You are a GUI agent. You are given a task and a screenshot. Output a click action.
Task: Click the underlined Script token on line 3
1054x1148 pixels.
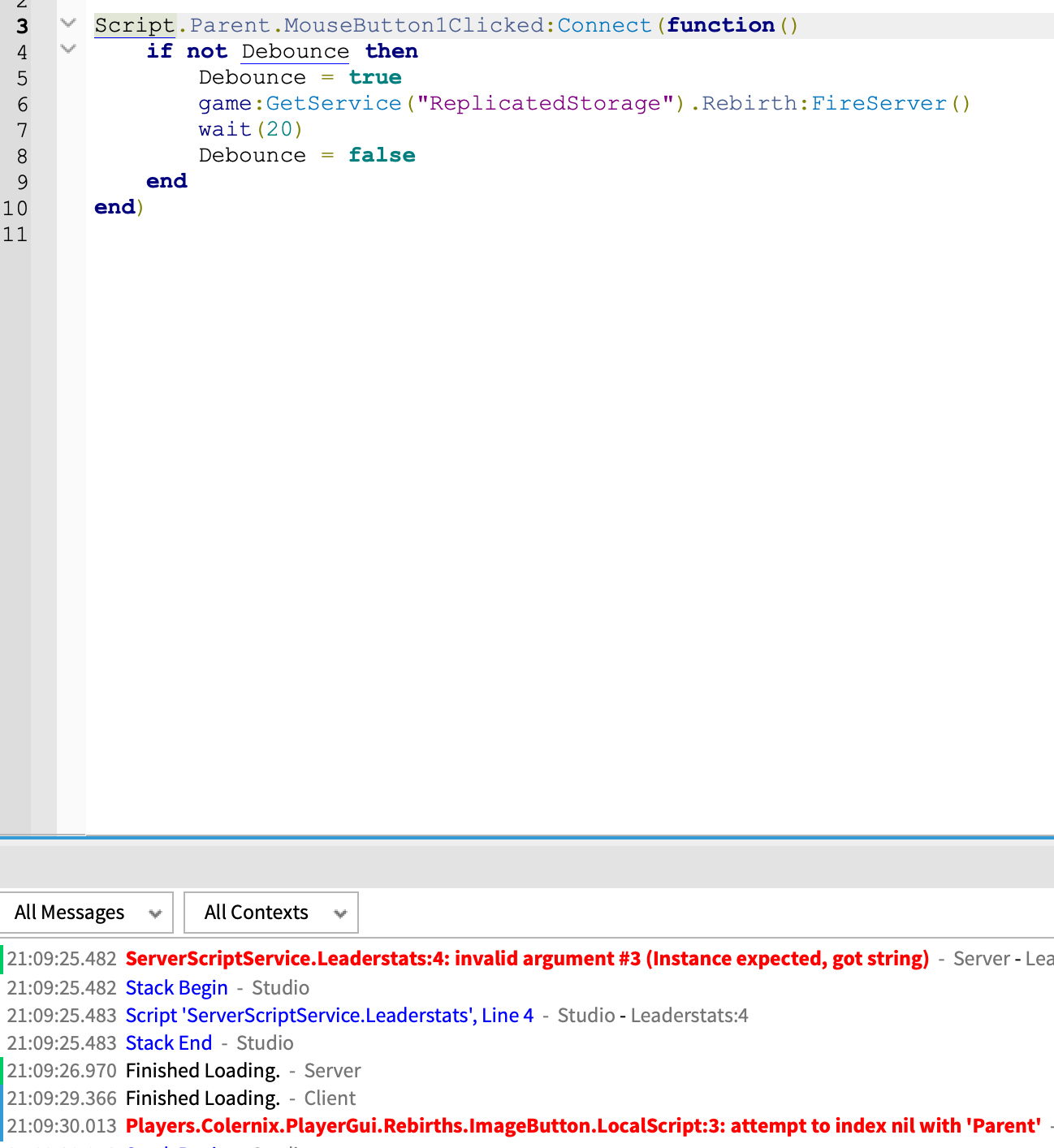[134, 24]
